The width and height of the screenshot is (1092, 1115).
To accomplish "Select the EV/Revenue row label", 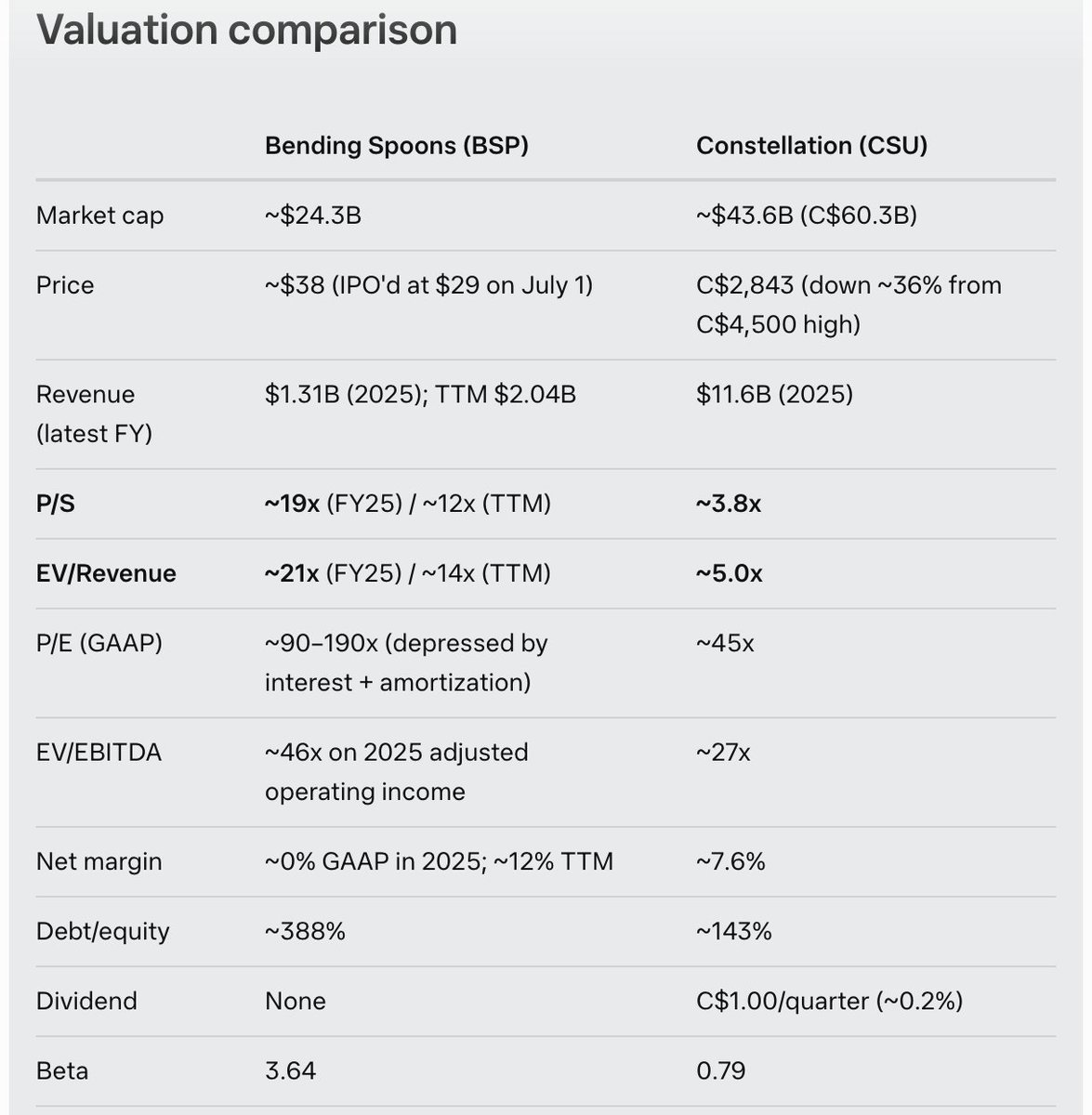I will pyautogui.click(x=106, y=573).
